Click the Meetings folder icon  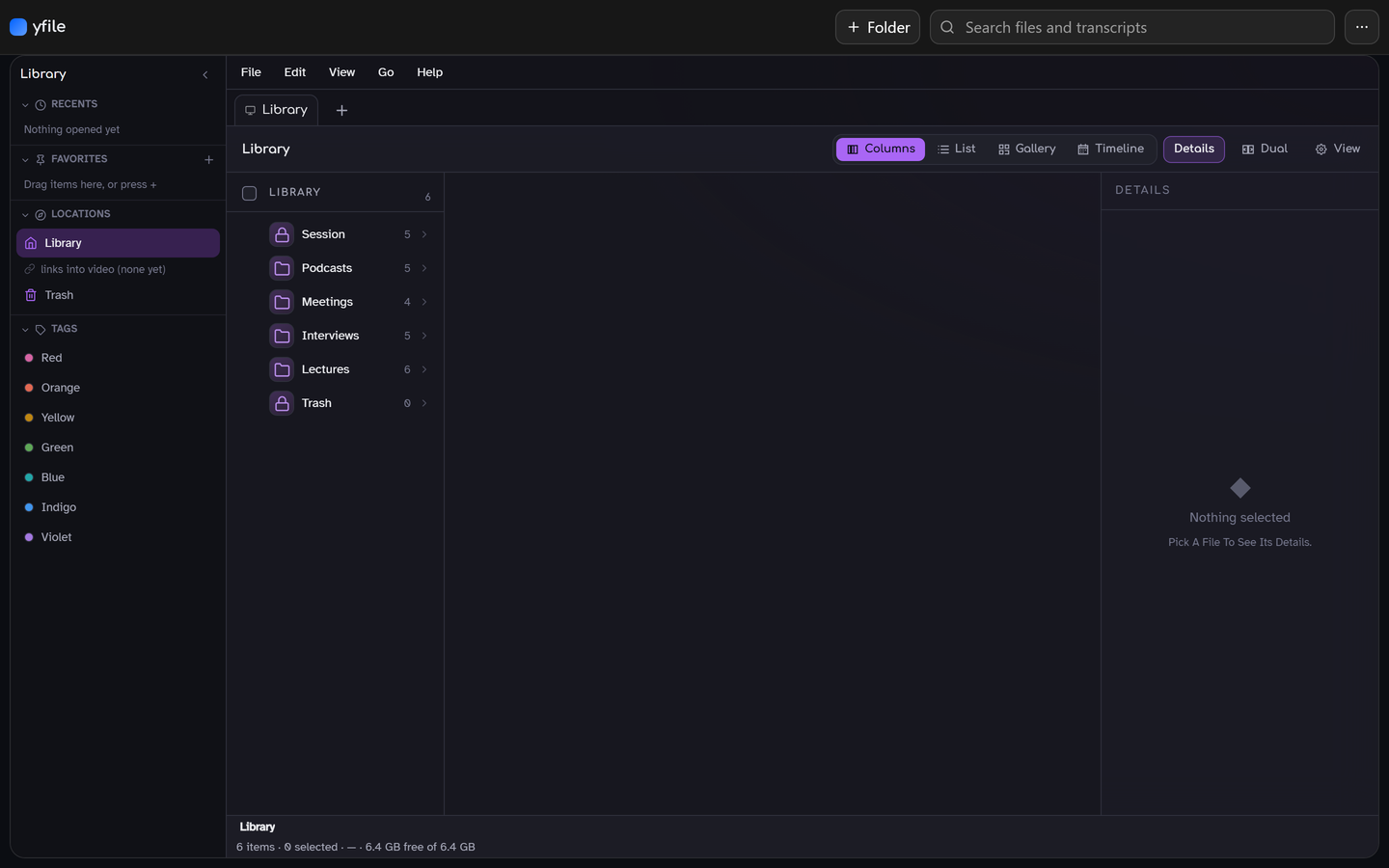[282, 302]
